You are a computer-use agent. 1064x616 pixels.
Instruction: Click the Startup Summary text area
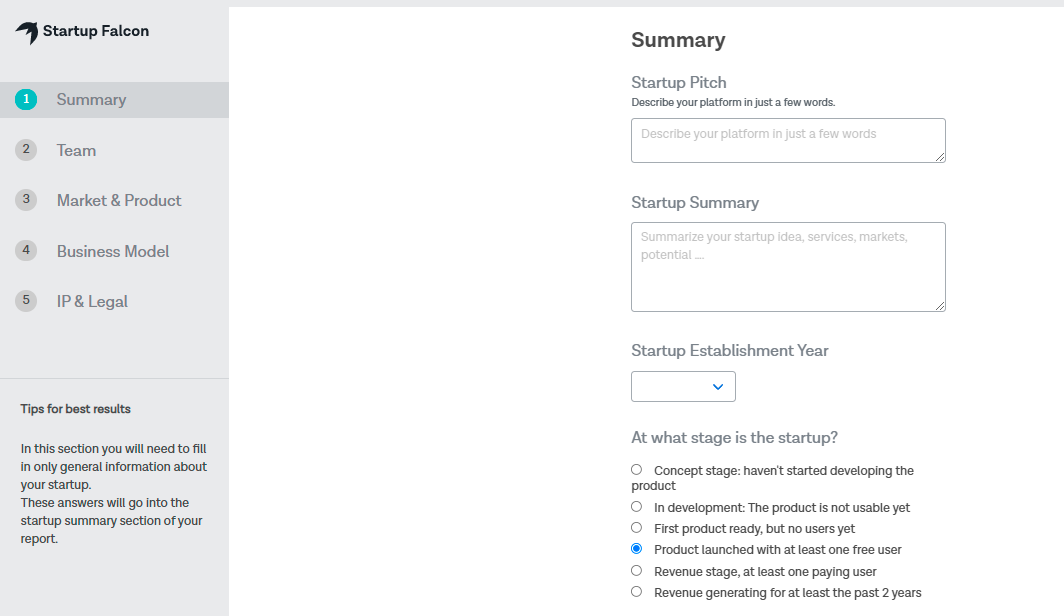pos(788,266)
